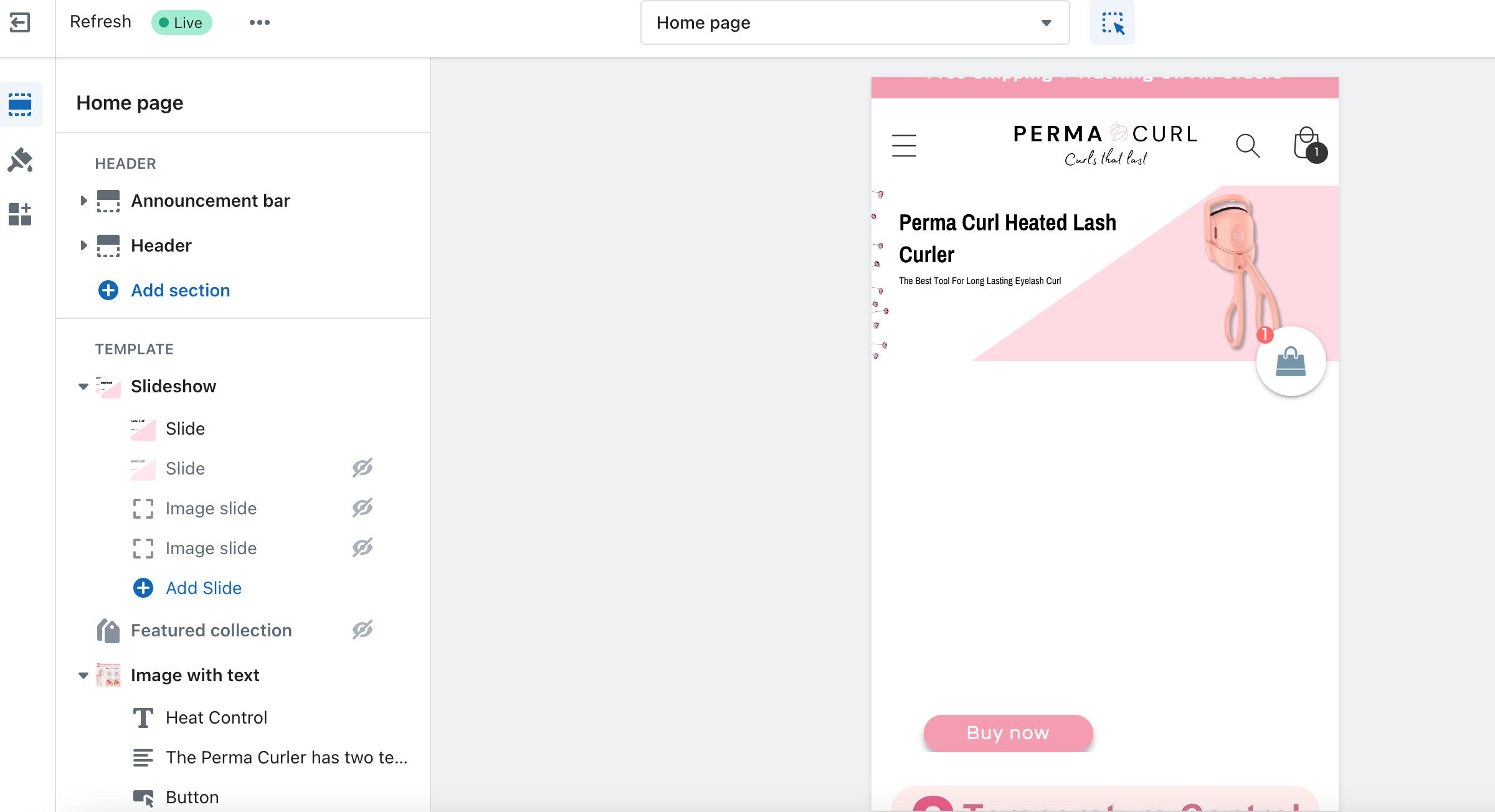Select the Announcement bar row
The height and width of the screenshot is (812, 1495).
243,201
